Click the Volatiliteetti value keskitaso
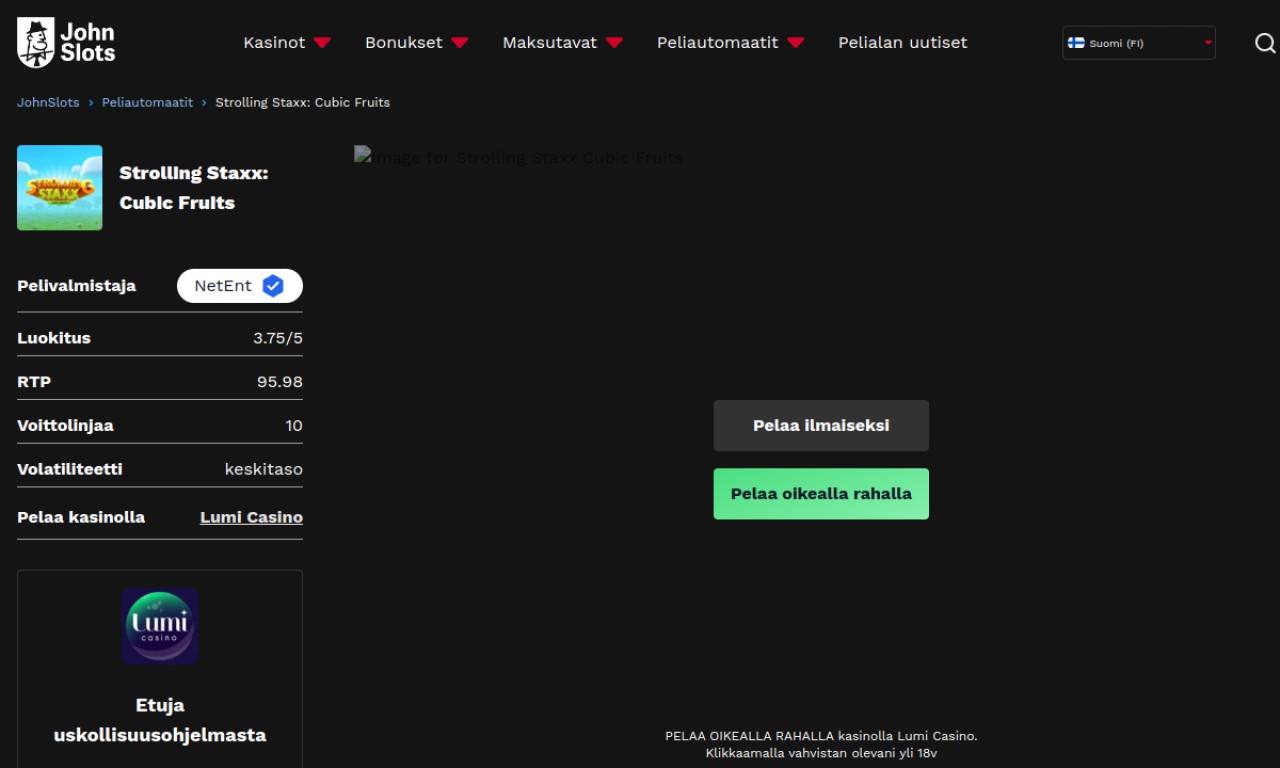 (264, 469)
